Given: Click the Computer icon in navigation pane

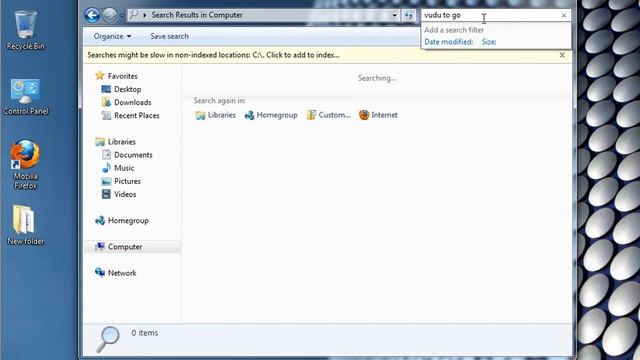Looking at the screenshot, I should [100, 247].
